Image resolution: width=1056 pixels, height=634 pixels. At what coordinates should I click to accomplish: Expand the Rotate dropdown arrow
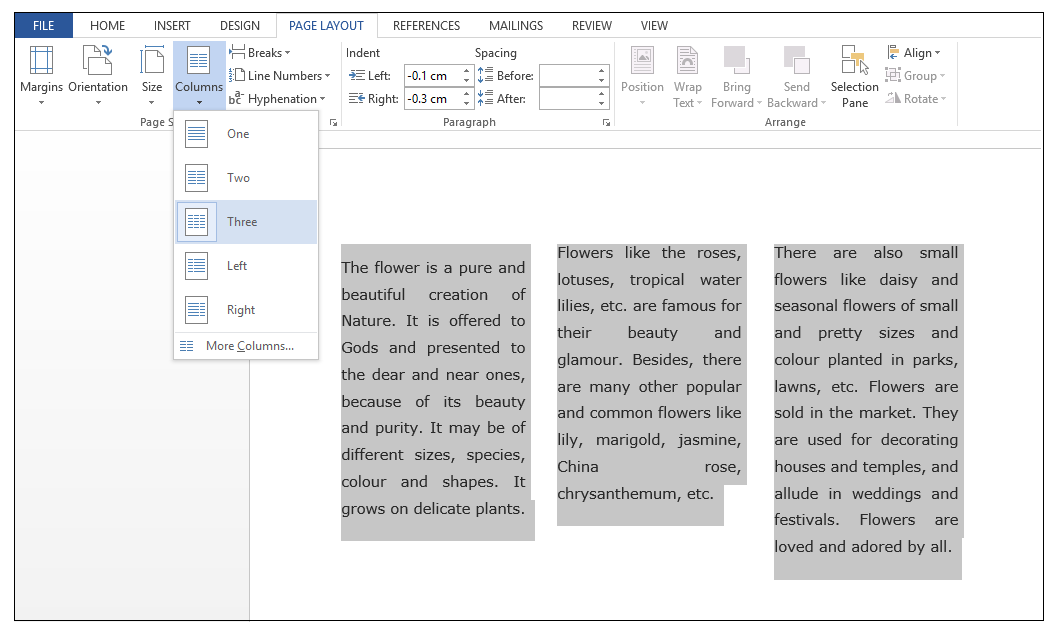point(944,99)
